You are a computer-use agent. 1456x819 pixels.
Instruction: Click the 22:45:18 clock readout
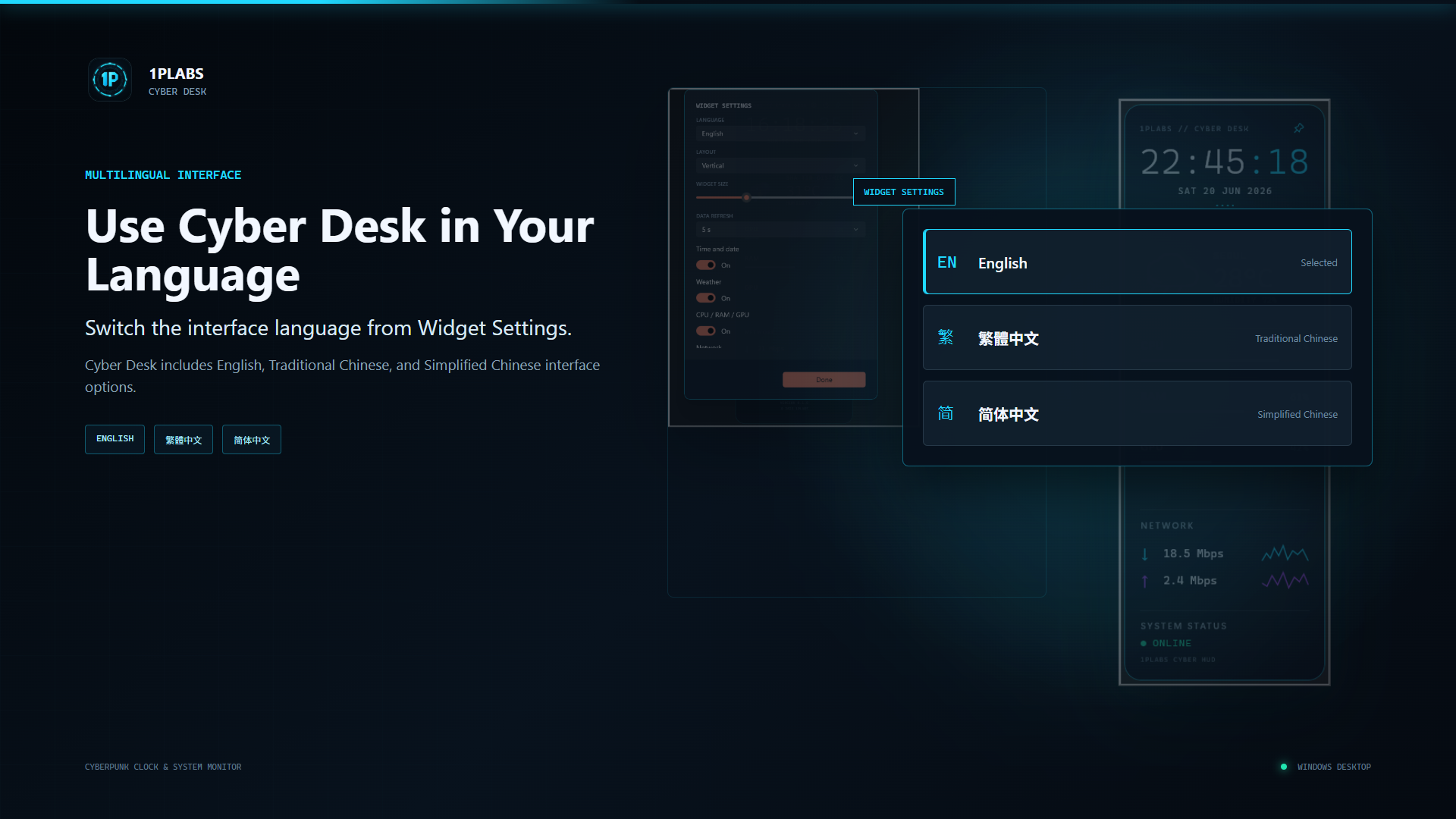click(1225, 162)
